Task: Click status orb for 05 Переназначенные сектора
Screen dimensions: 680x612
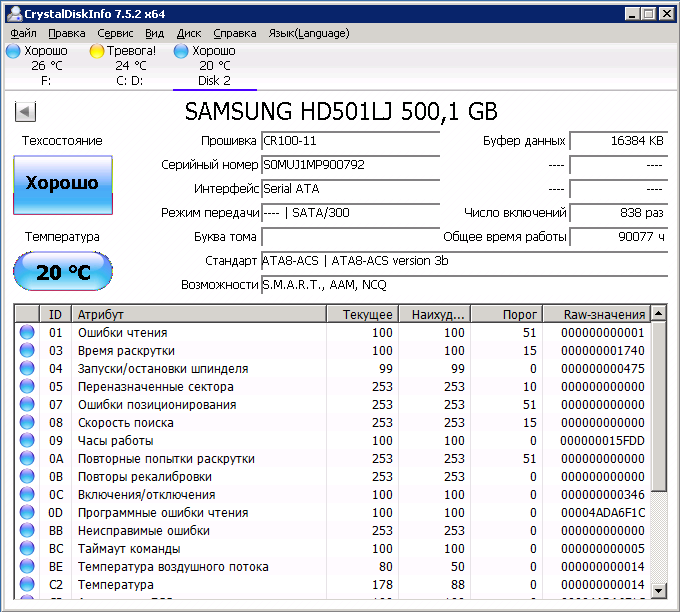Action: coord(27,386)
